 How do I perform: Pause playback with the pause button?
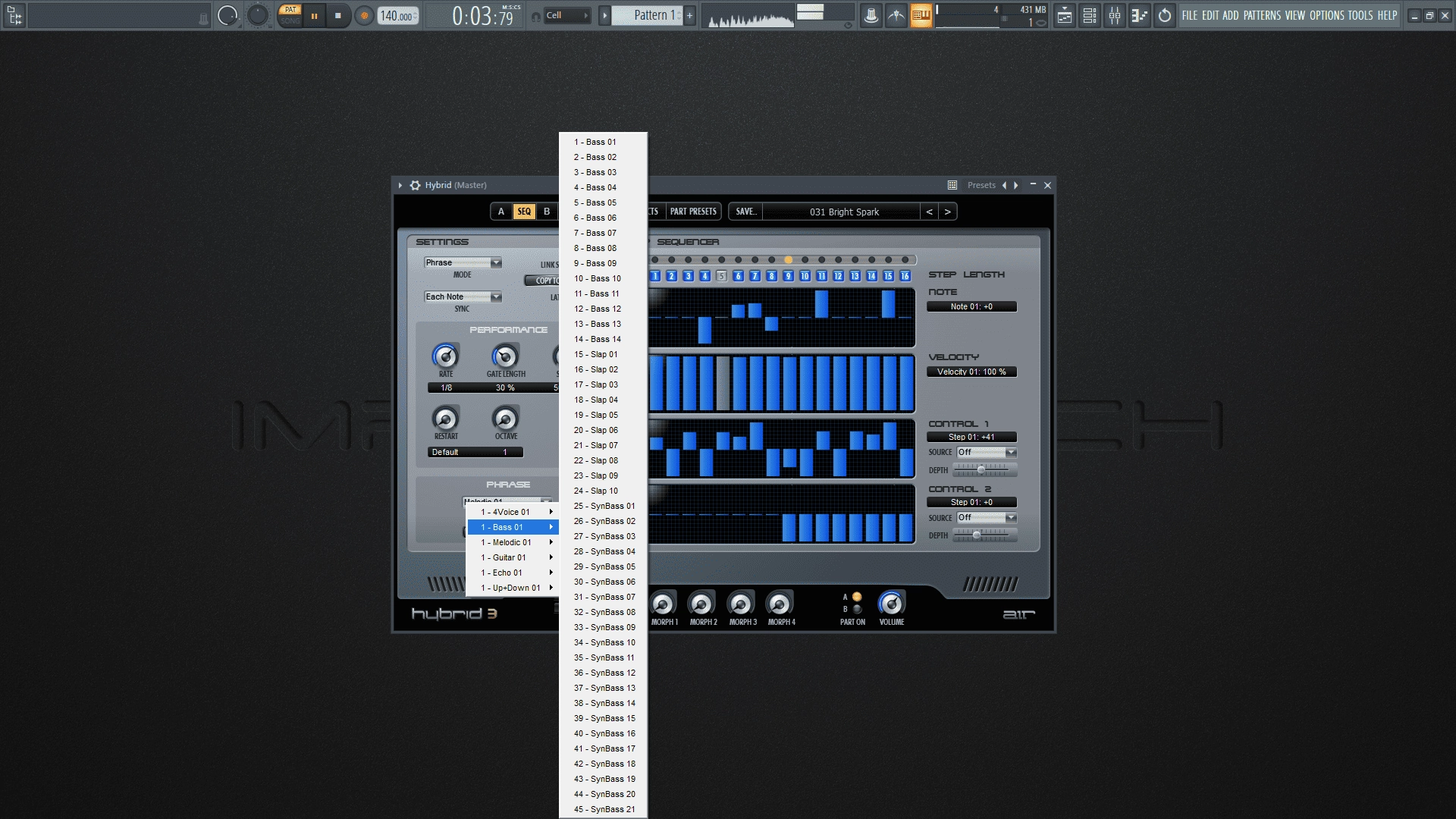coord(314,15)
